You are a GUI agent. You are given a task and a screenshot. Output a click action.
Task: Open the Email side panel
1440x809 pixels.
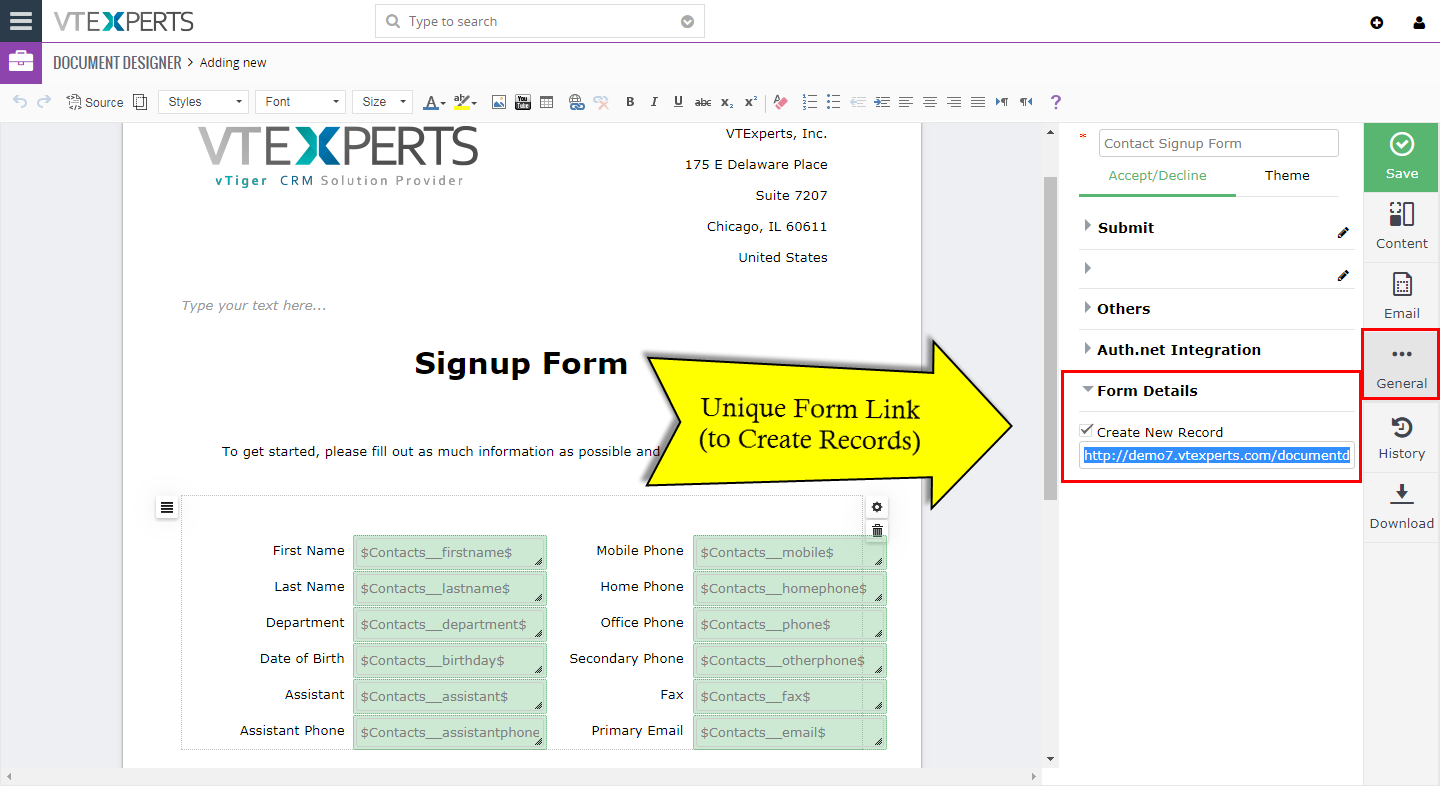(1402, 297)
